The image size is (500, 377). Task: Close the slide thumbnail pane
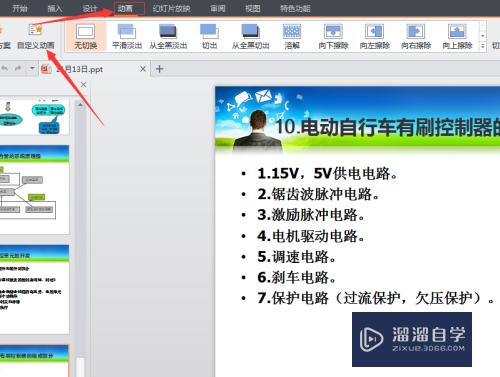(83, 85)
